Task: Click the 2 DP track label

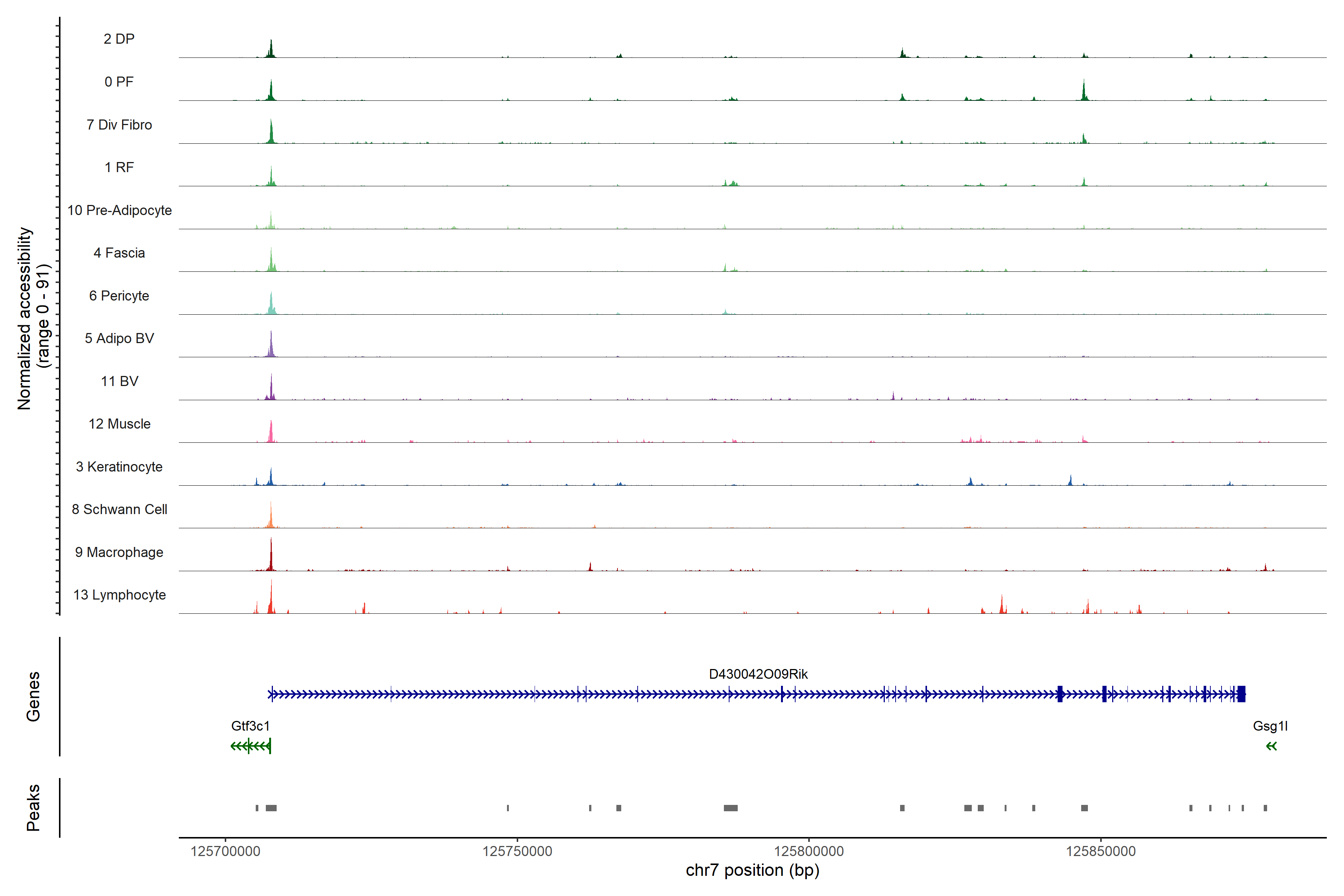Action: click(119, 39)
